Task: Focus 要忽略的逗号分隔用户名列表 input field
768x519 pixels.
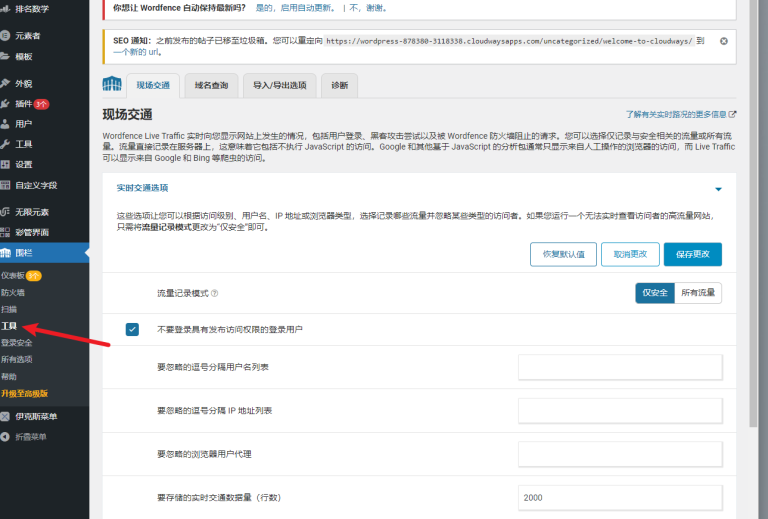Action: coord(620,367)
